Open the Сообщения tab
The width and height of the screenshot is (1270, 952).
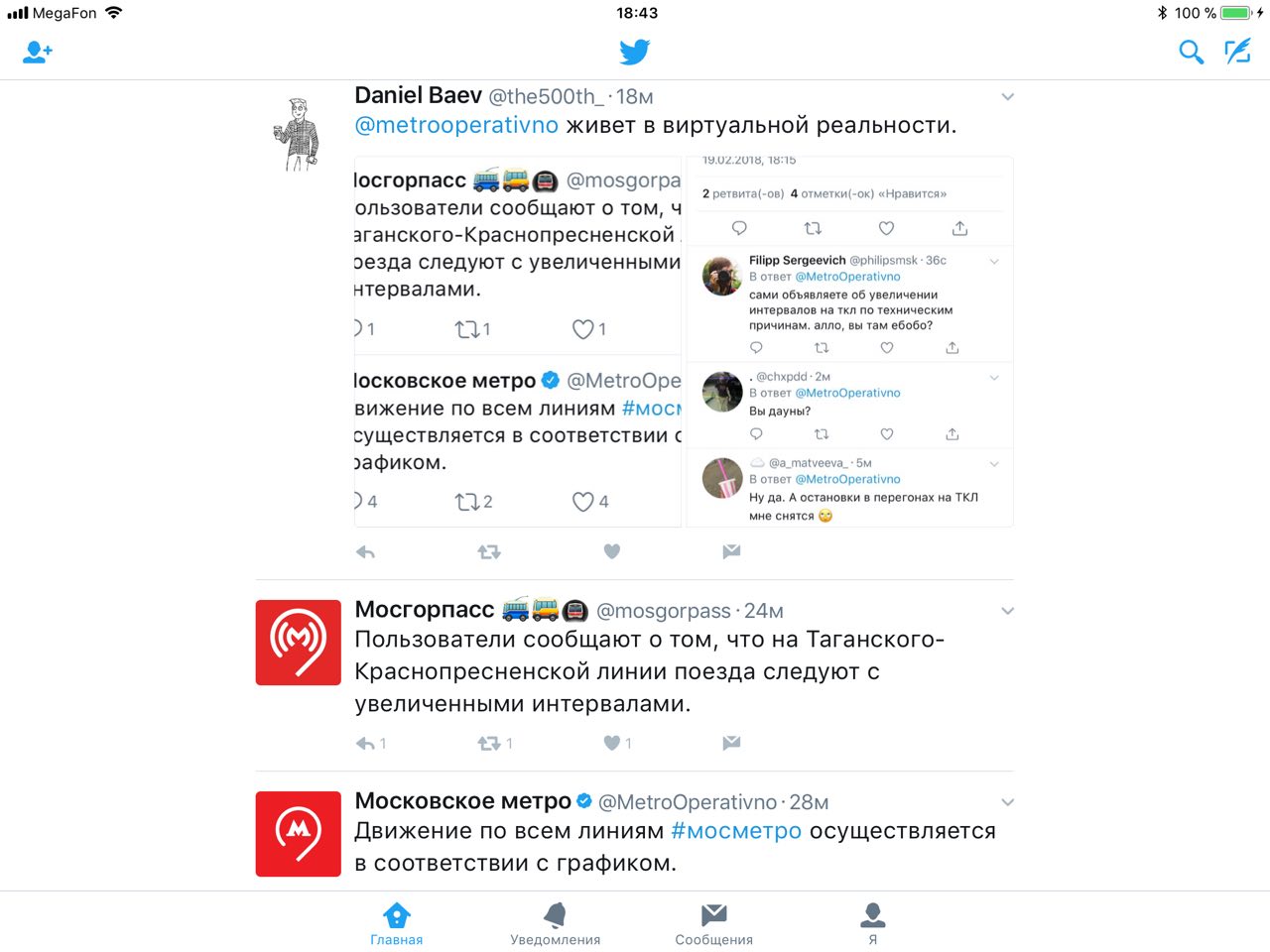(714, 923)
